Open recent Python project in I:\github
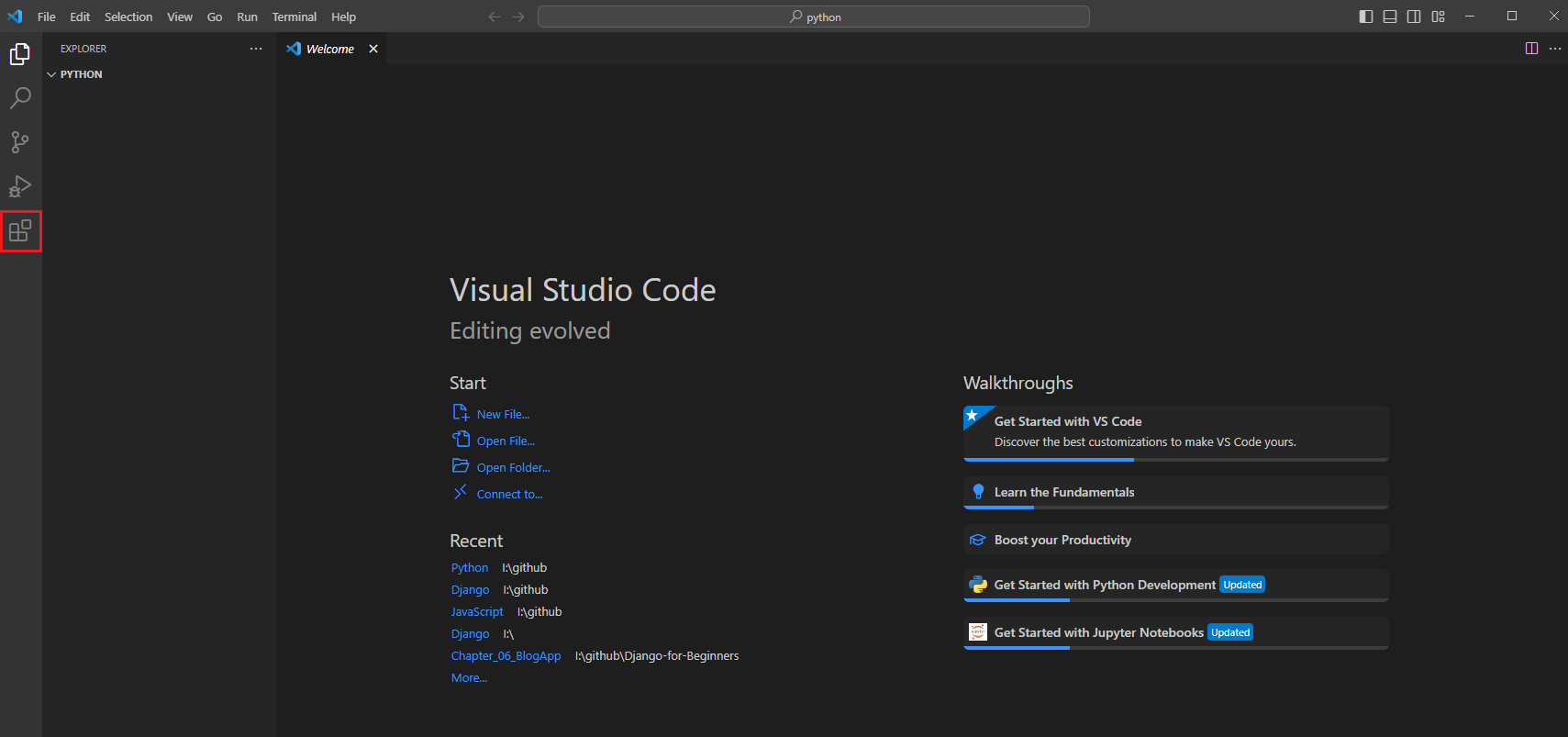 tap(470, 567)
